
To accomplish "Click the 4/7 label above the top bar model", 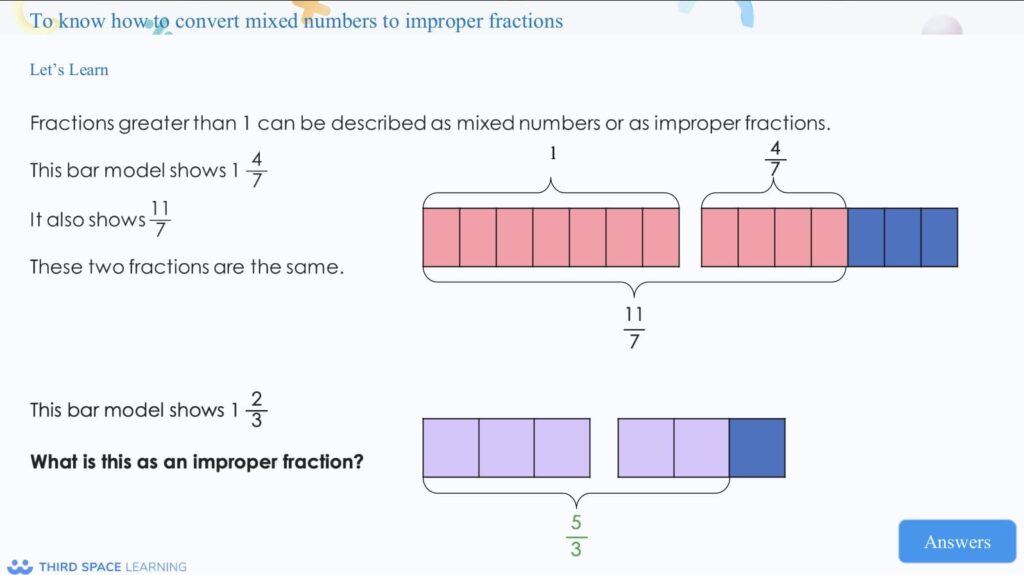I will point(775,159).
